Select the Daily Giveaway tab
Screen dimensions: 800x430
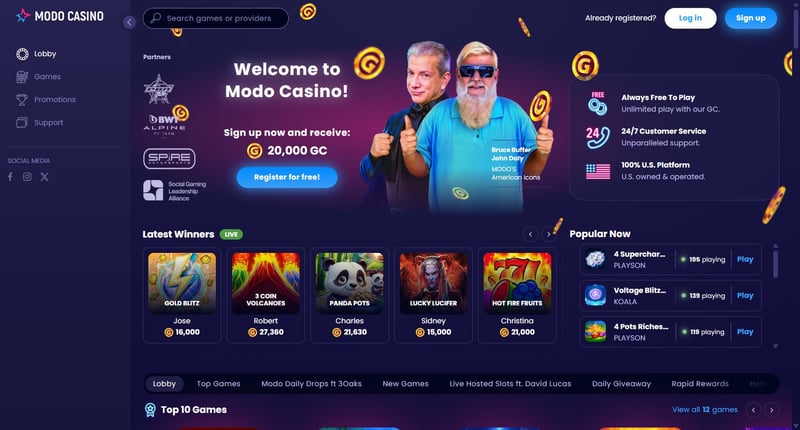pyautogui.click(x=621, y=384)
